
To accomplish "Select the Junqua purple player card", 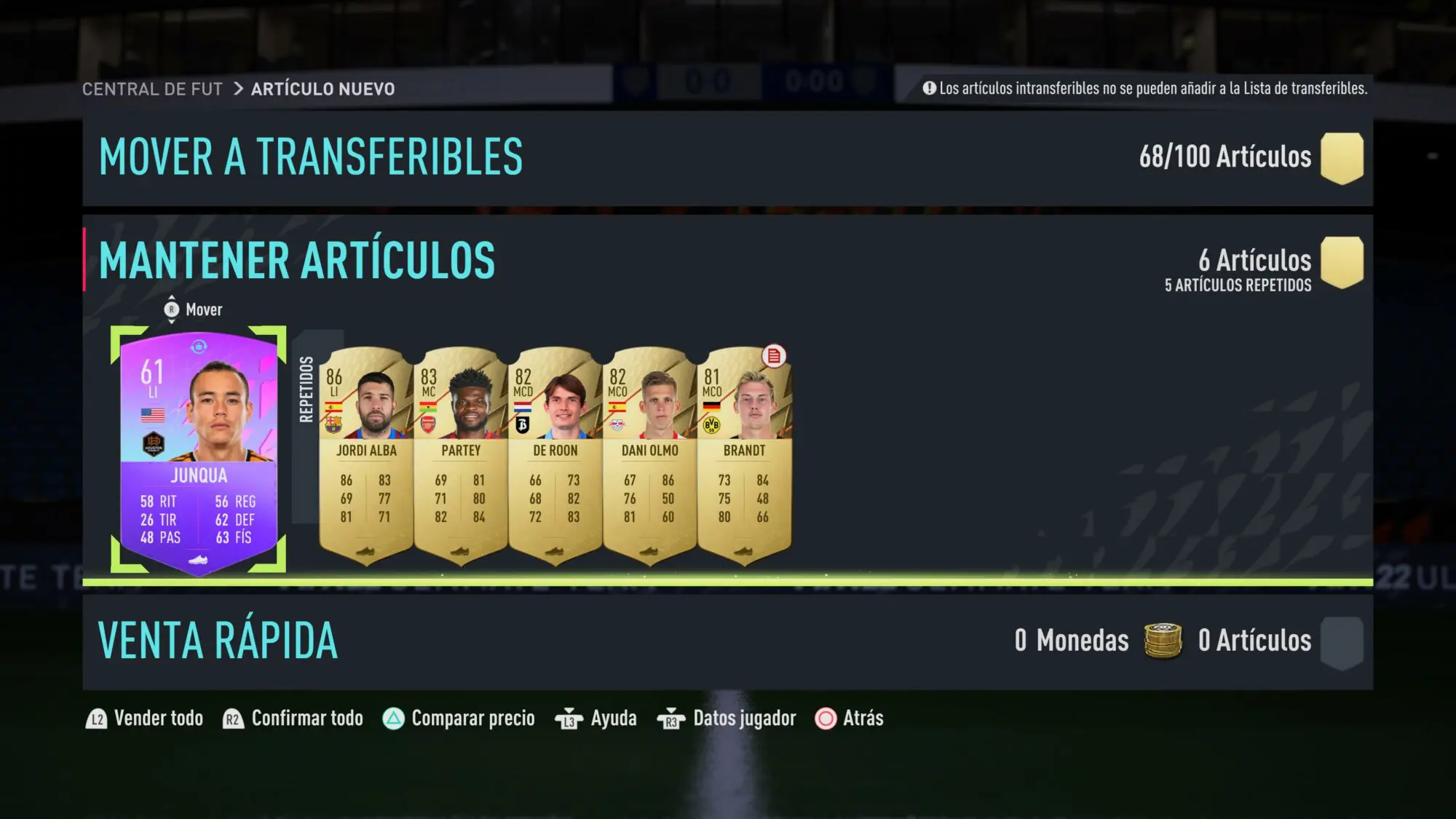I will click(x=198, y=451).
